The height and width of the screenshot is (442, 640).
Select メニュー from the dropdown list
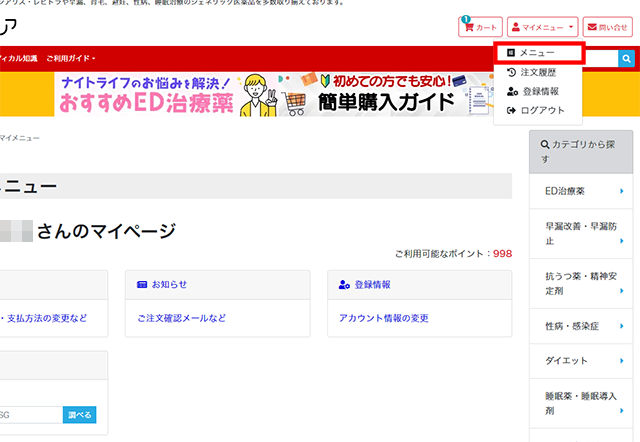point(539,53)
